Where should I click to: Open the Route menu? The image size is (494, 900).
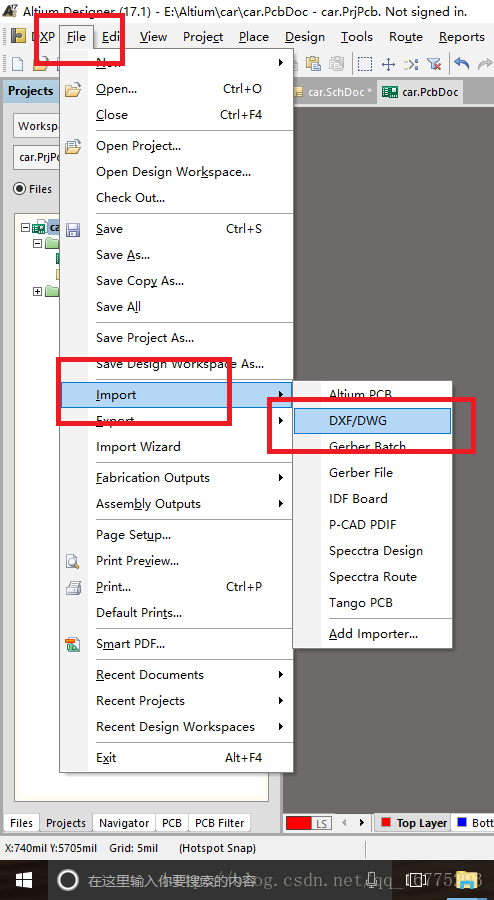pos(406,37)
